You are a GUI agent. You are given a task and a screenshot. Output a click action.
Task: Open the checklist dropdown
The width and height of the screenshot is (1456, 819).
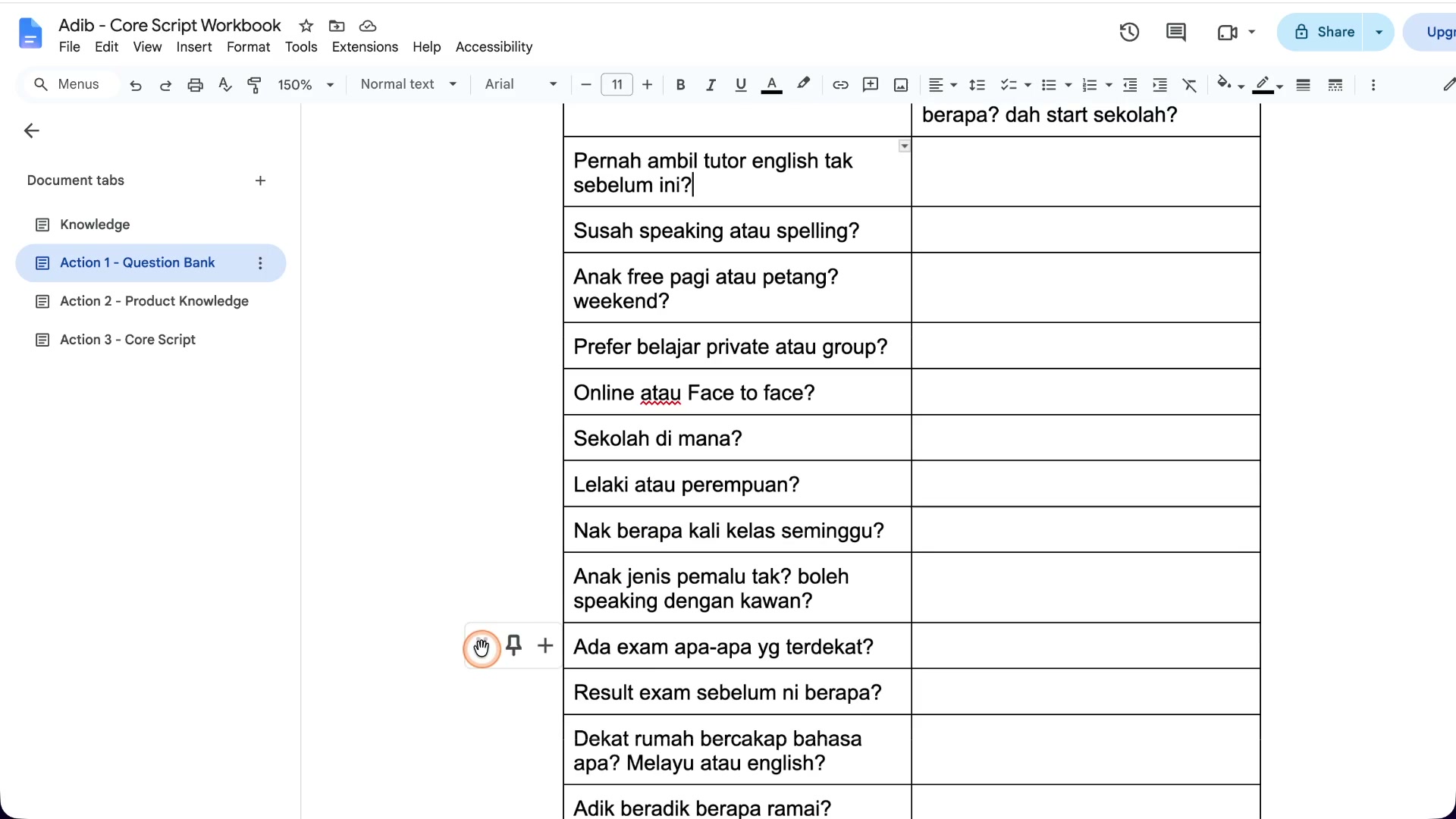1015,85
